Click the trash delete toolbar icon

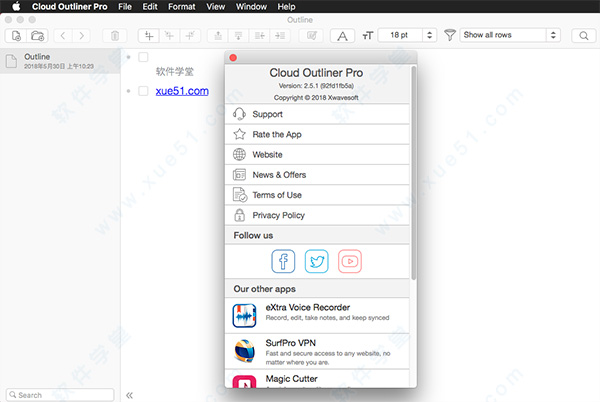click(x=114, y=36)
